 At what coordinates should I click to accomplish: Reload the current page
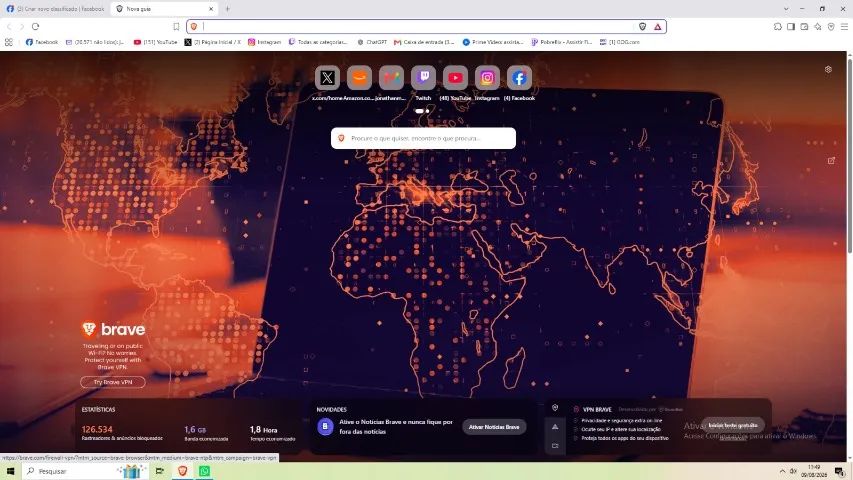point(35,26)
